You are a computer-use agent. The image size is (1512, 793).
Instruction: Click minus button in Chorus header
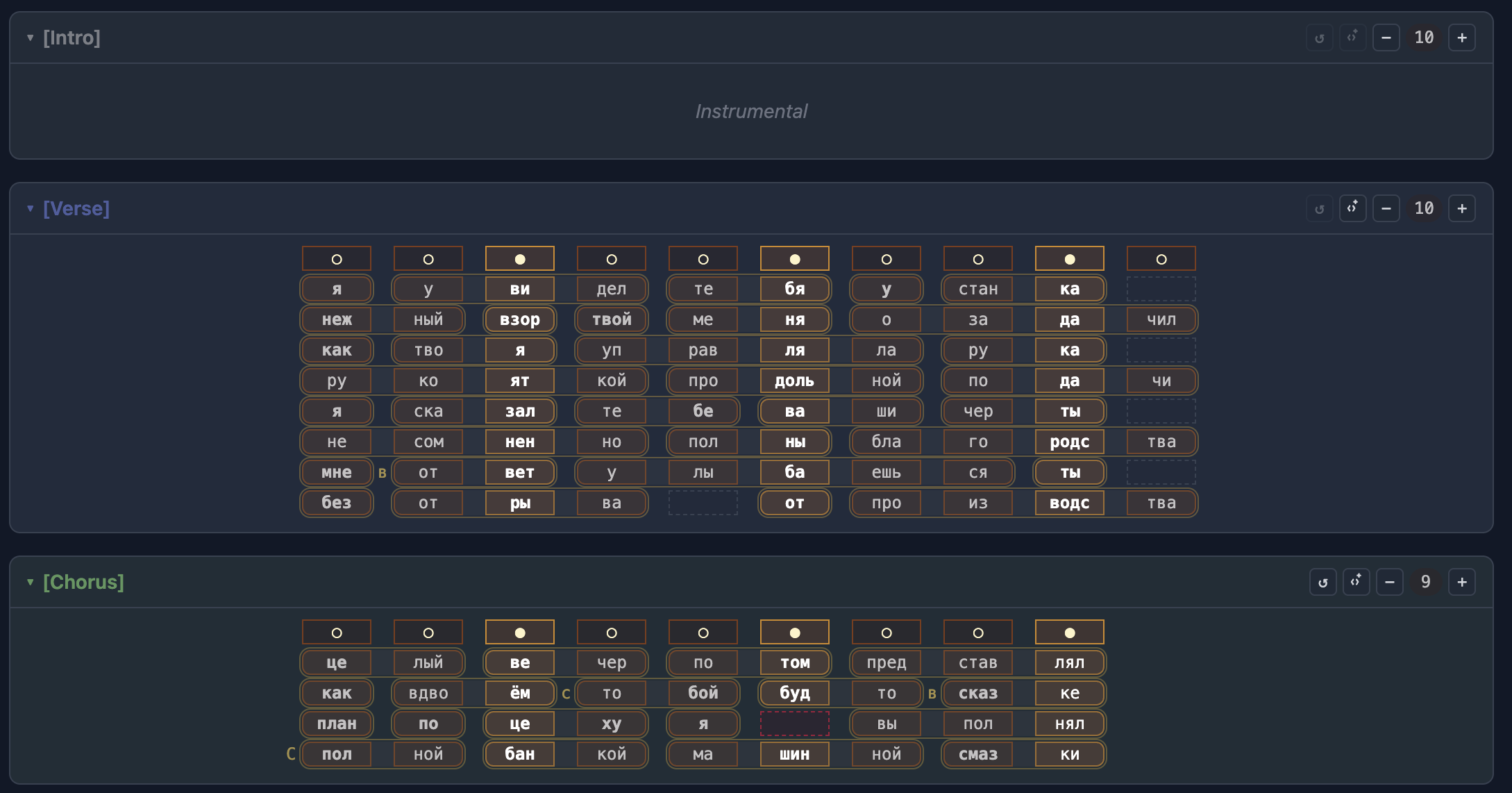click(x=1390, y=582)
